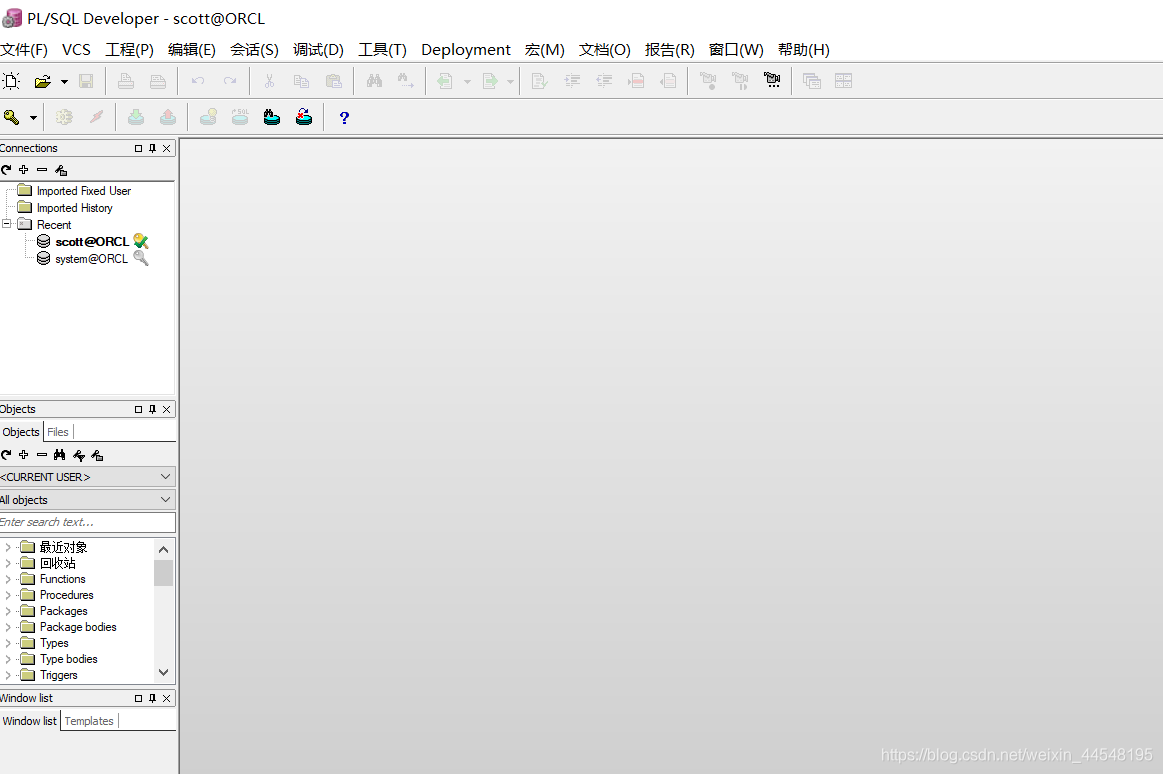Click the Print icon in toolbar
1163x774 pixels.
126,82
